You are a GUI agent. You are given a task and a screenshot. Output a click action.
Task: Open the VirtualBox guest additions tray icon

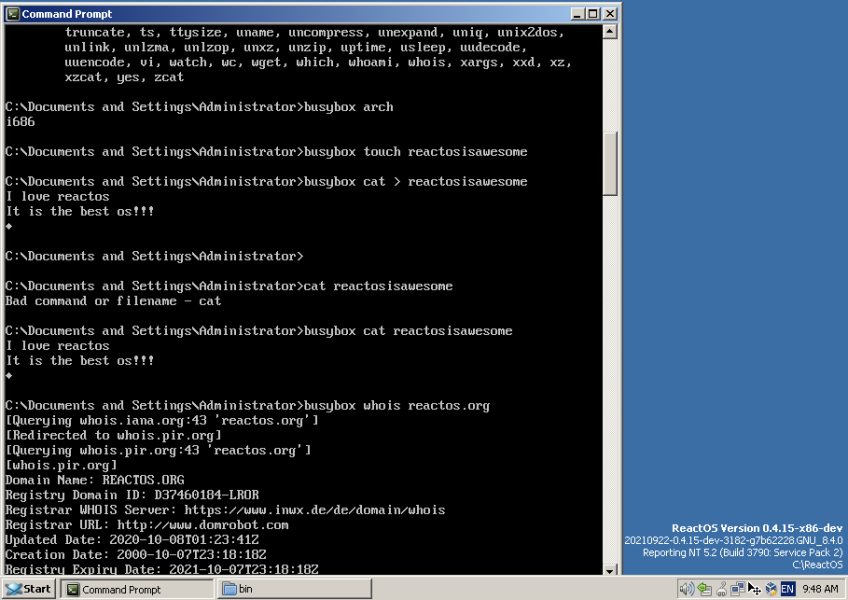tap(771, 589)
